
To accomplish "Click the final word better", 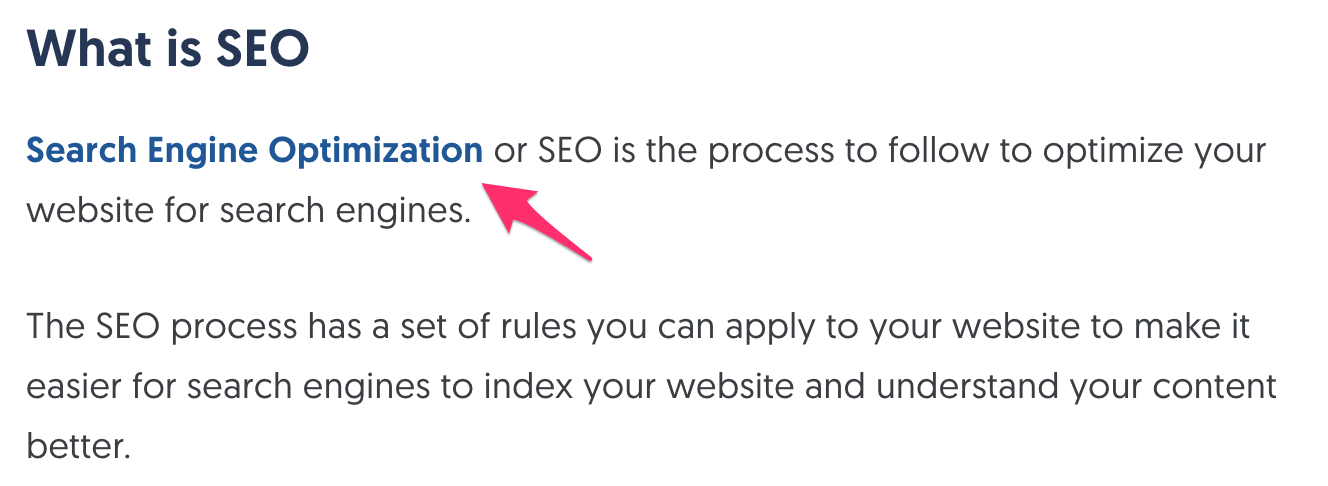I will tap(78, 446).
